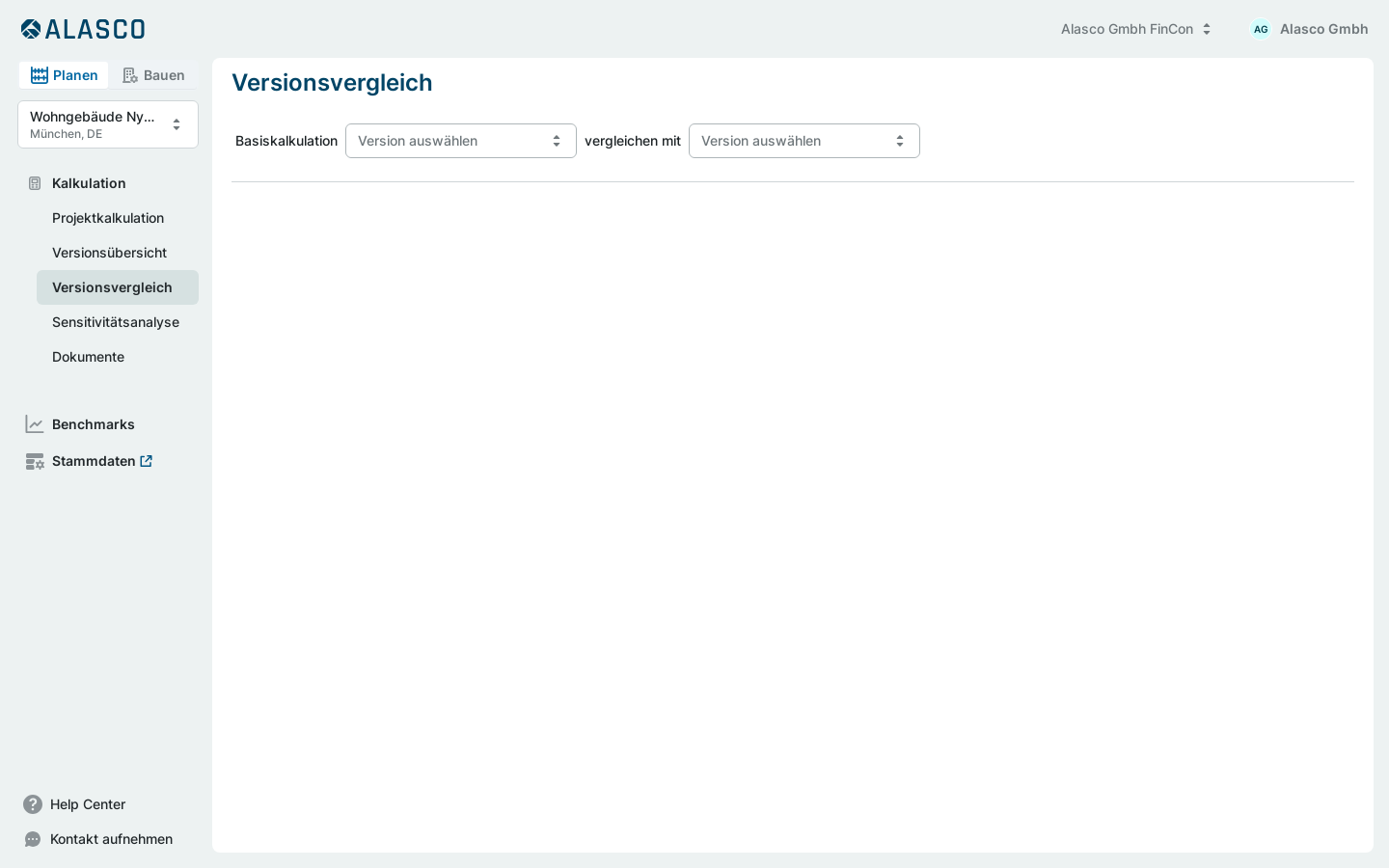
Task: Open Kontakt aufnehmen
Action: tap(111, 839)
